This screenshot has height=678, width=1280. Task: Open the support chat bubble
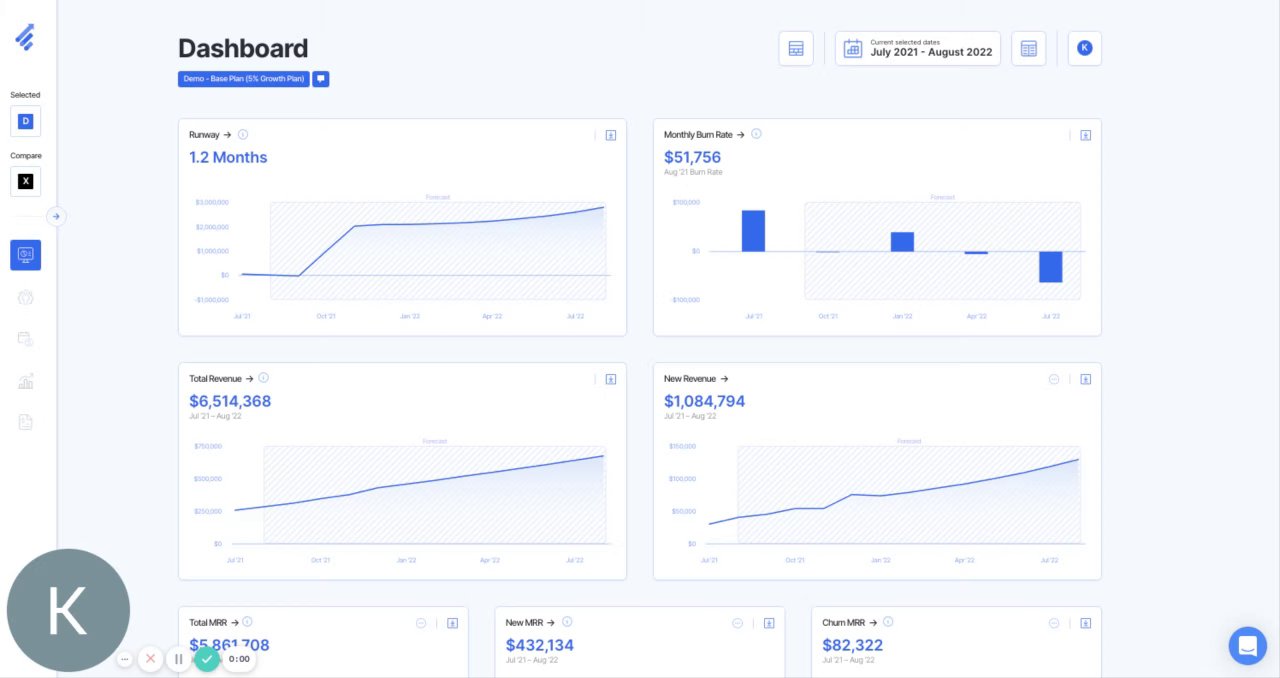[1247, 646]
